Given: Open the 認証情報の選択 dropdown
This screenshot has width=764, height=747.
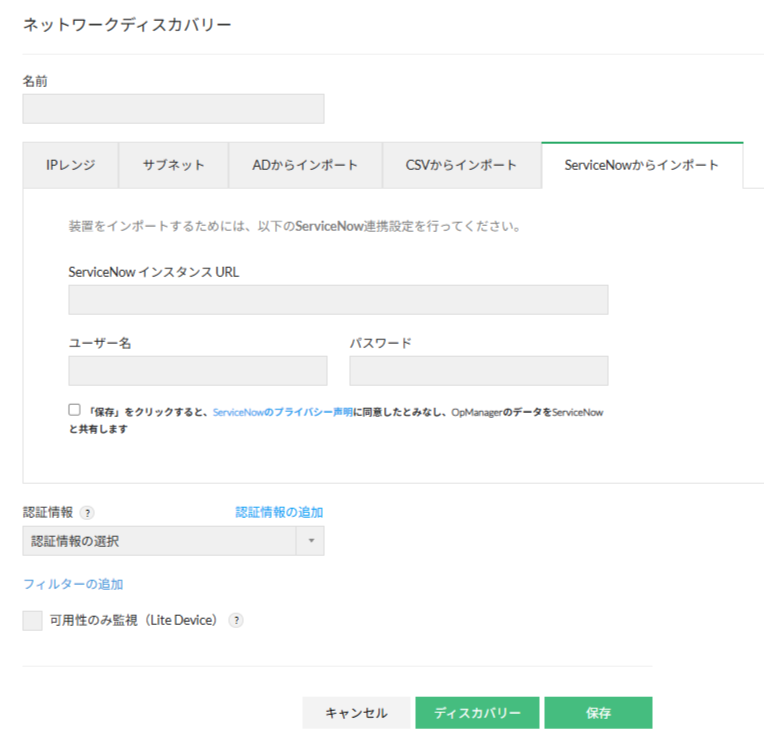Looking at the screenshot, I should click(x=160, y=541).
